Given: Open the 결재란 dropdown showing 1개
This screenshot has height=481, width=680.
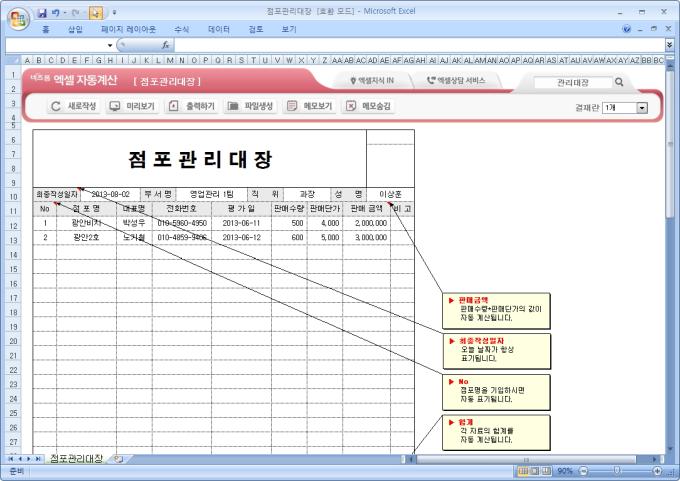Looking at the screenshot, I should 625,108.
